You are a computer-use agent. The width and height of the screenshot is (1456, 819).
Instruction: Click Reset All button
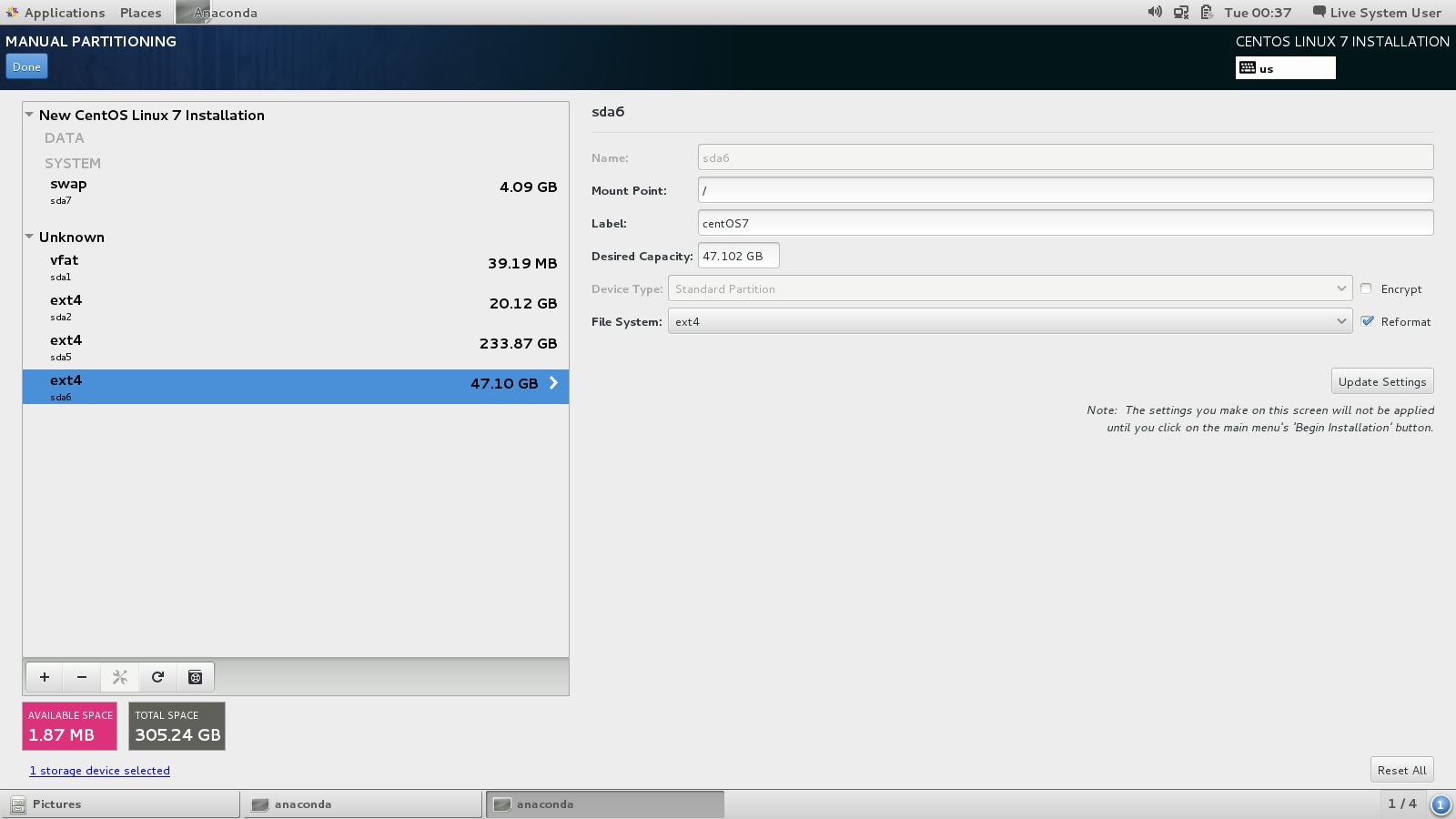1402,770
